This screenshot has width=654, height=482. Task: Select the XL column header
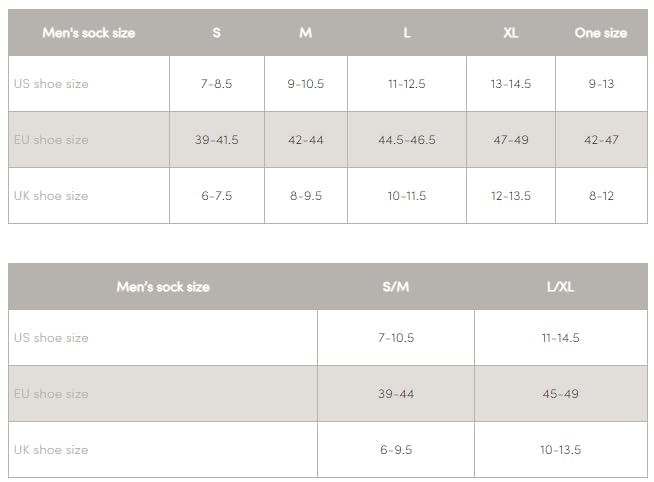click(x=511, y=33)
